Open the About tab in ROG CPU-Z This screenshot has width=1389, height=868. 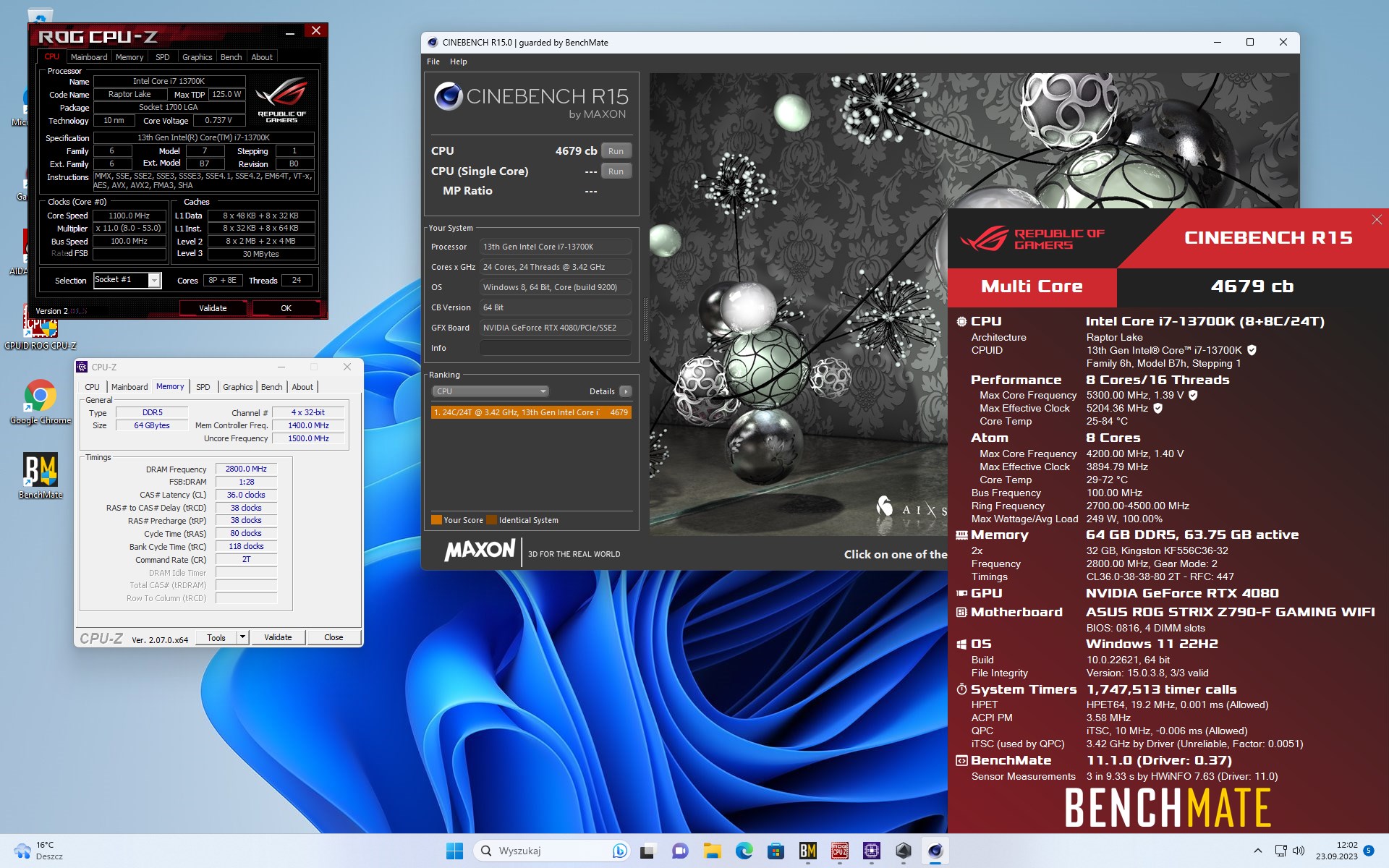[x=262, y=57]
